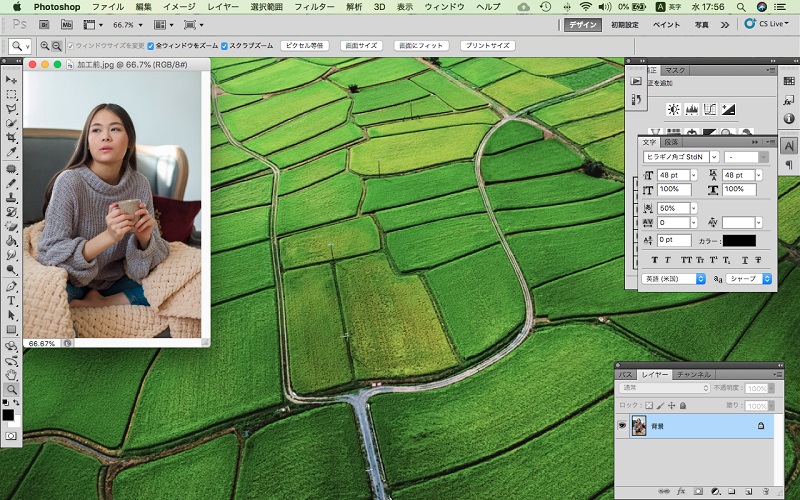The width and height of the screenshot is (800, 500).
Task: Select the Polygonal Lasso tool
Action: 11,109
